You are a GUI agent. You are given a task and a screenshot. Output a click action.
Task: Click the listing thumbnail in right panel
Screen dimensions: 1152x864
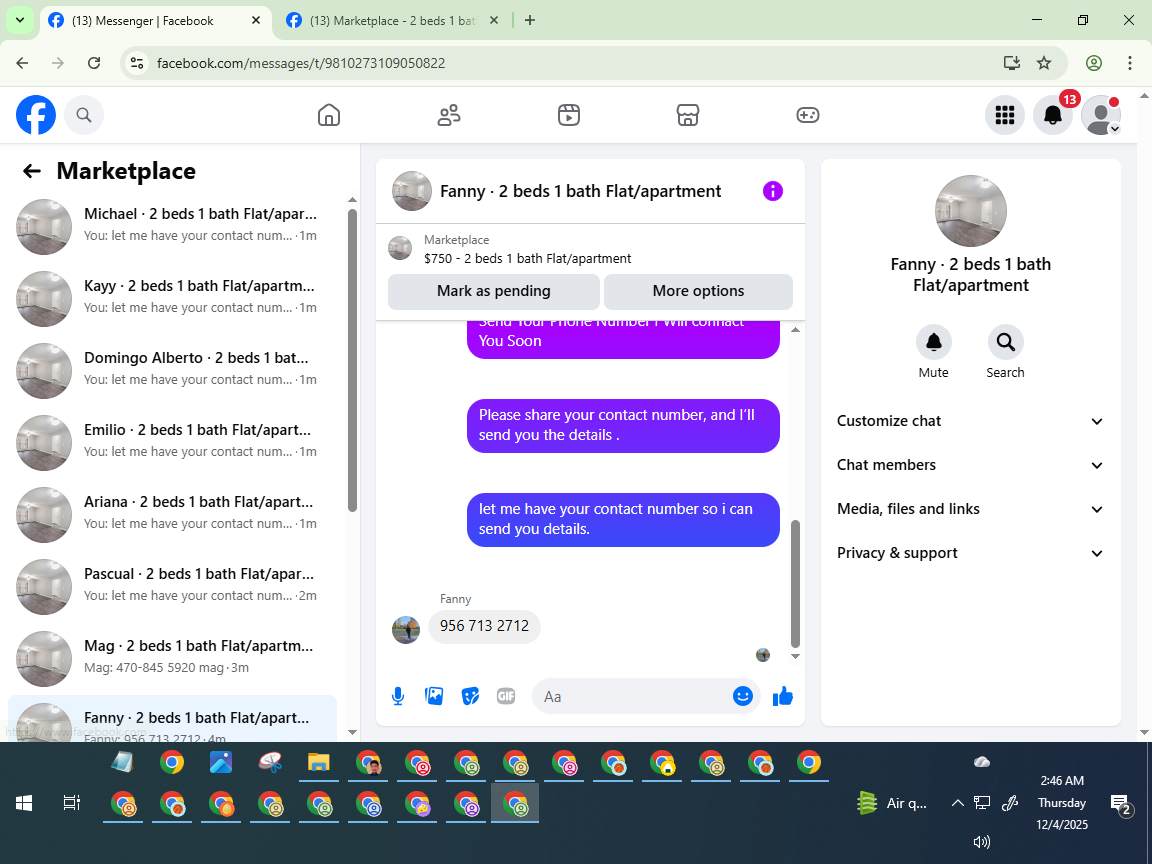point(971,211)
